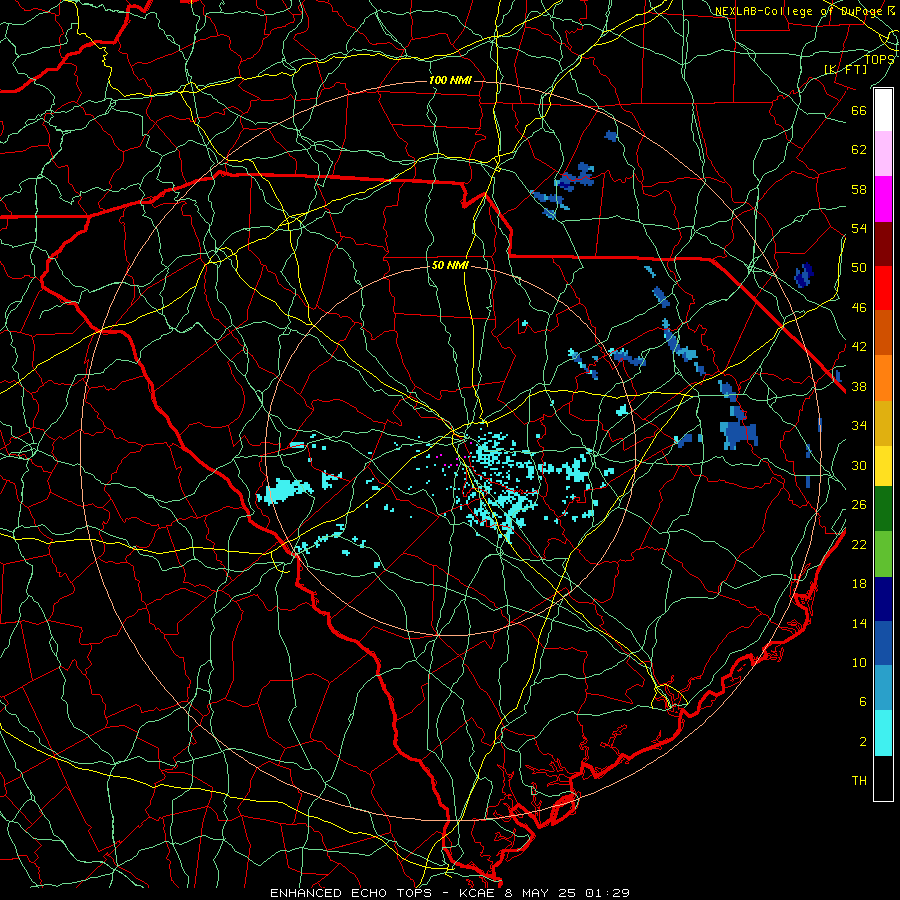The height and width of the screenshot is (900, 900).
Task: Select the 22 legend value
Action: tap(859, 544)
